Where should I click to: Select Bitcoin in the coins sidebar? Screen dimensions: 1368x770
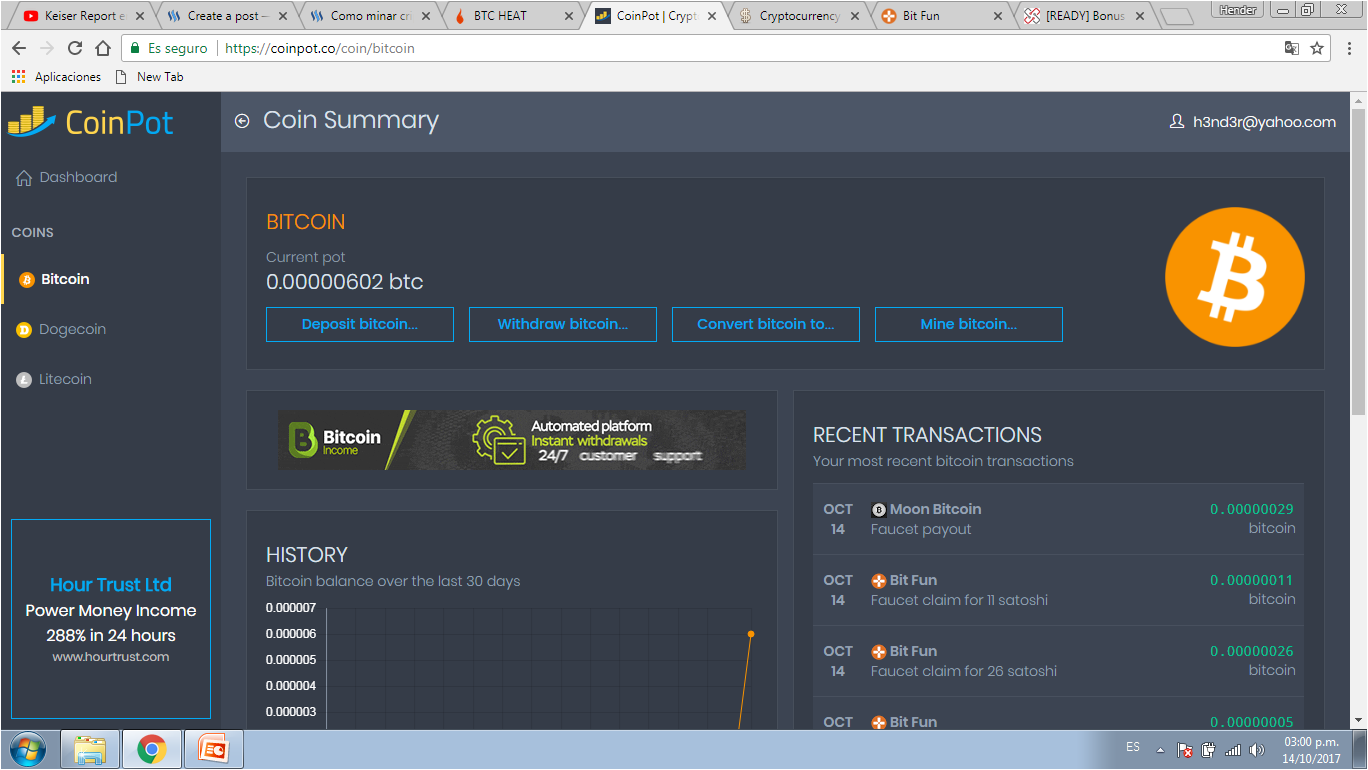(55, 279)
